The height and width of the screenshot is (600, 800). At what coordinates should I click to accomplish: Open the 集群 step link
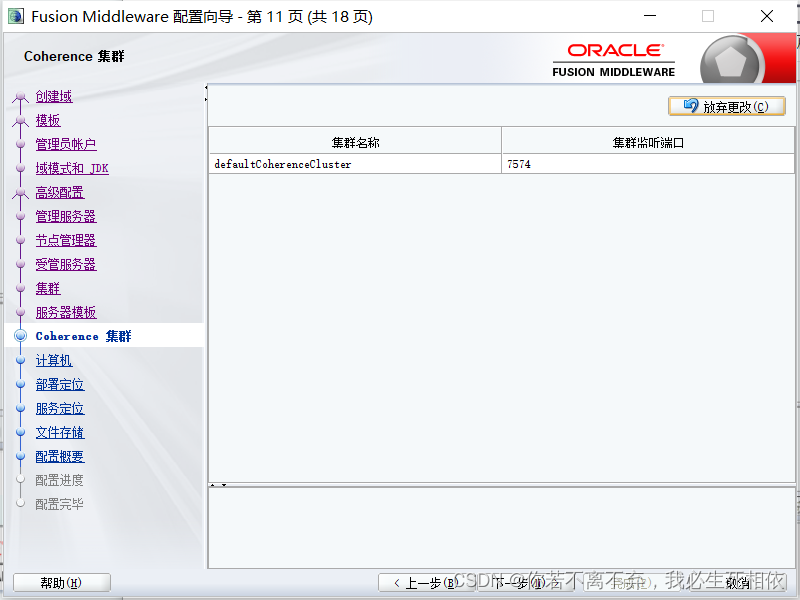[x=48, y=288]
